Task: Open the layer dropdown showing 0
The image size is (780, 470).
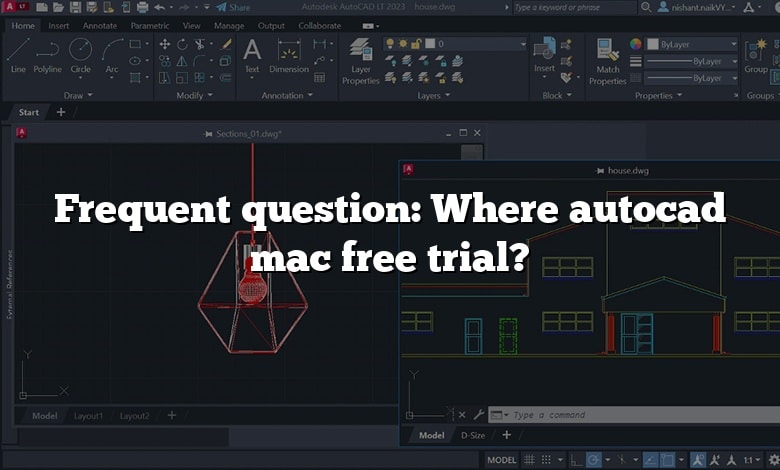Action: (x=455, y=44)
